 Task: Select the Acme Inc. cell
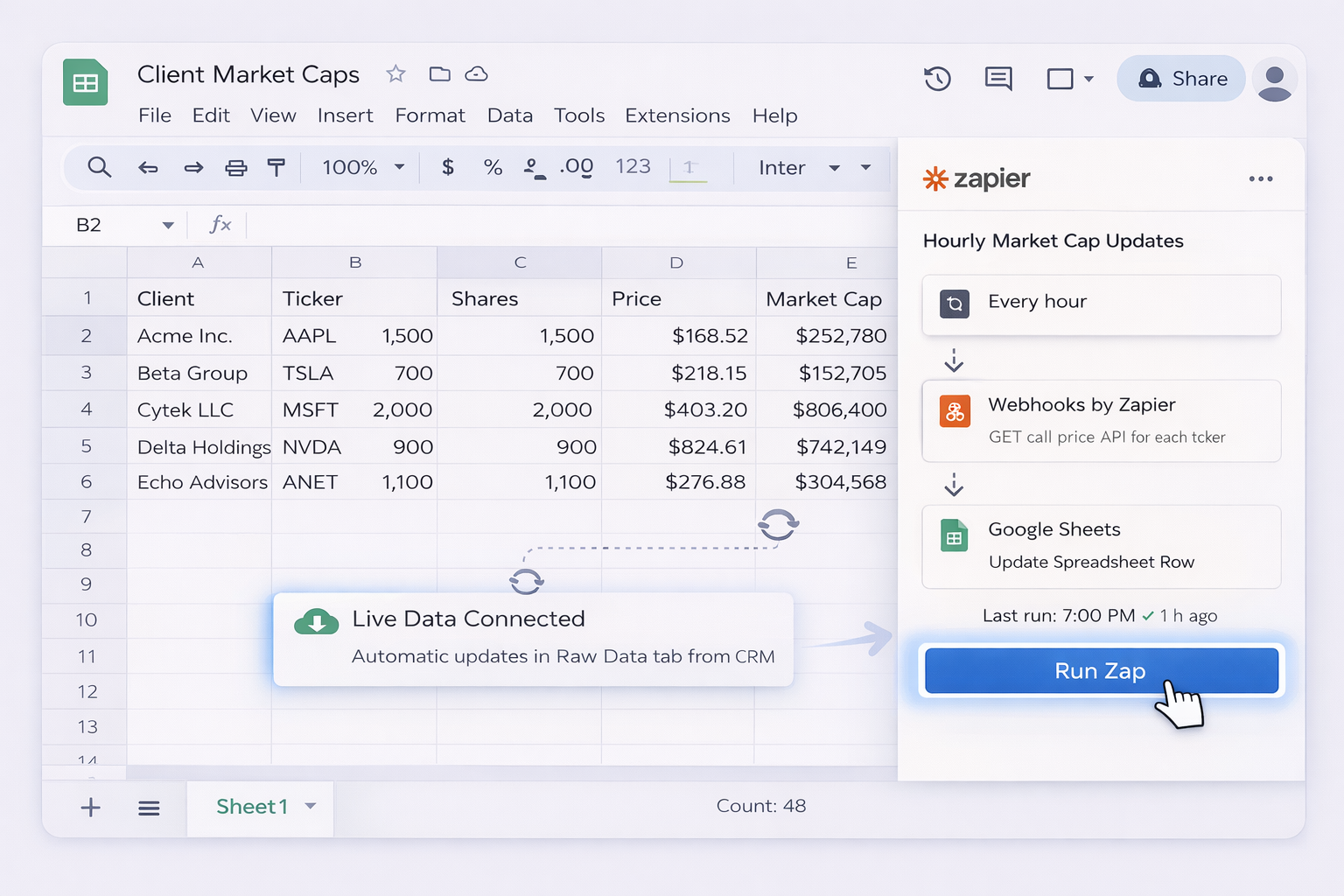pos(199,336)
